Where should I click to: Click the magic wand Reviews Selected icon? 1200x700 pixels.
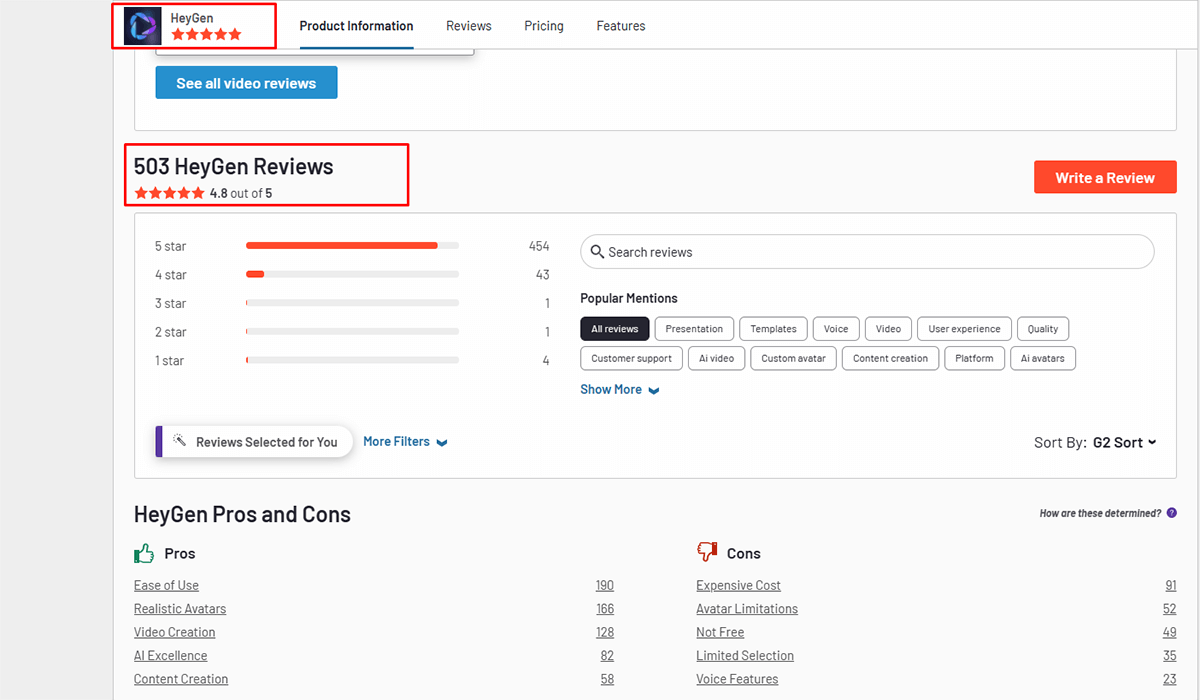coord(180,441)
